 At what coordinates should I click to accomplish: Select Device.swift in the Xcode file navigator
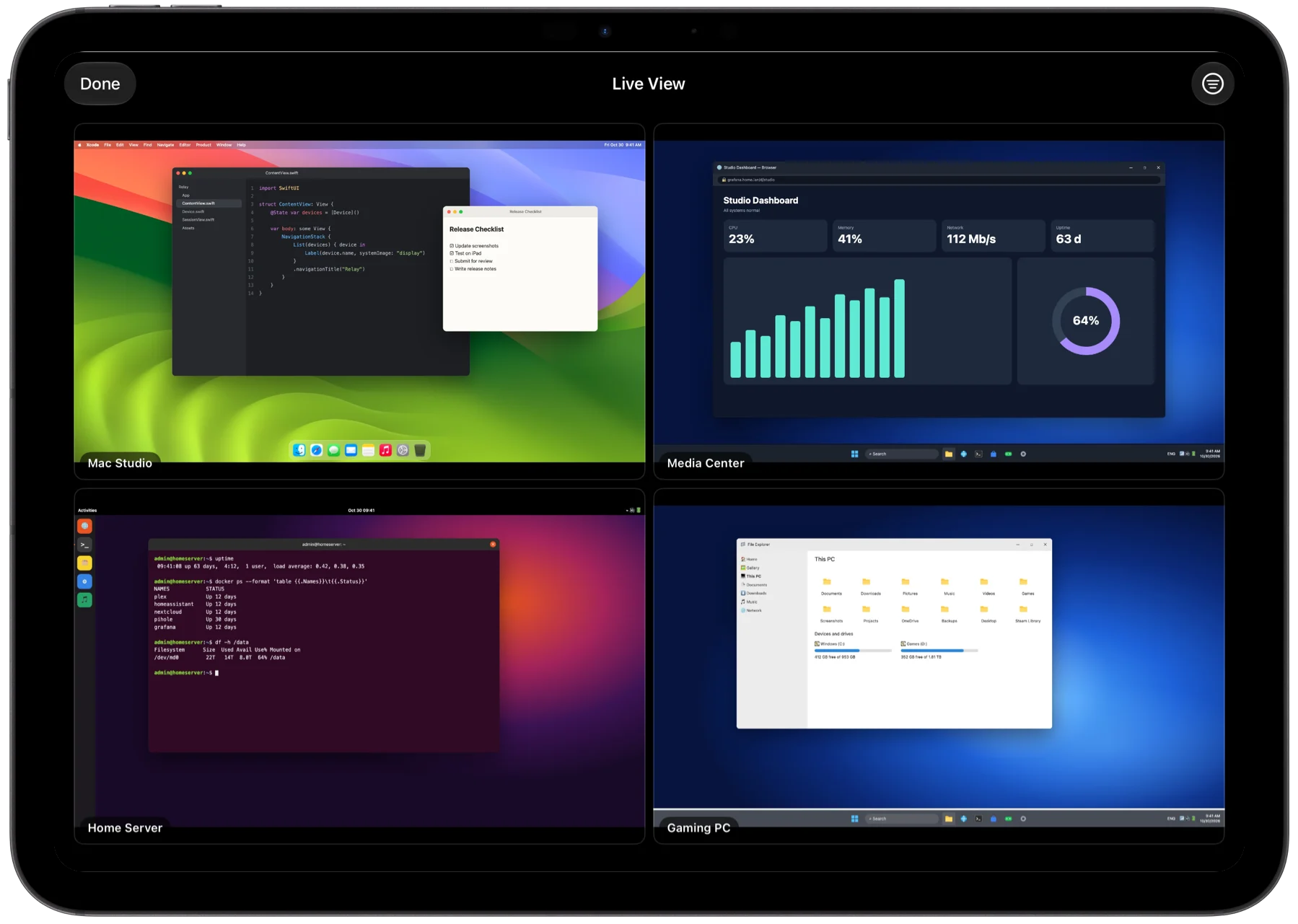pyautogui.click(x=193, y=211)
